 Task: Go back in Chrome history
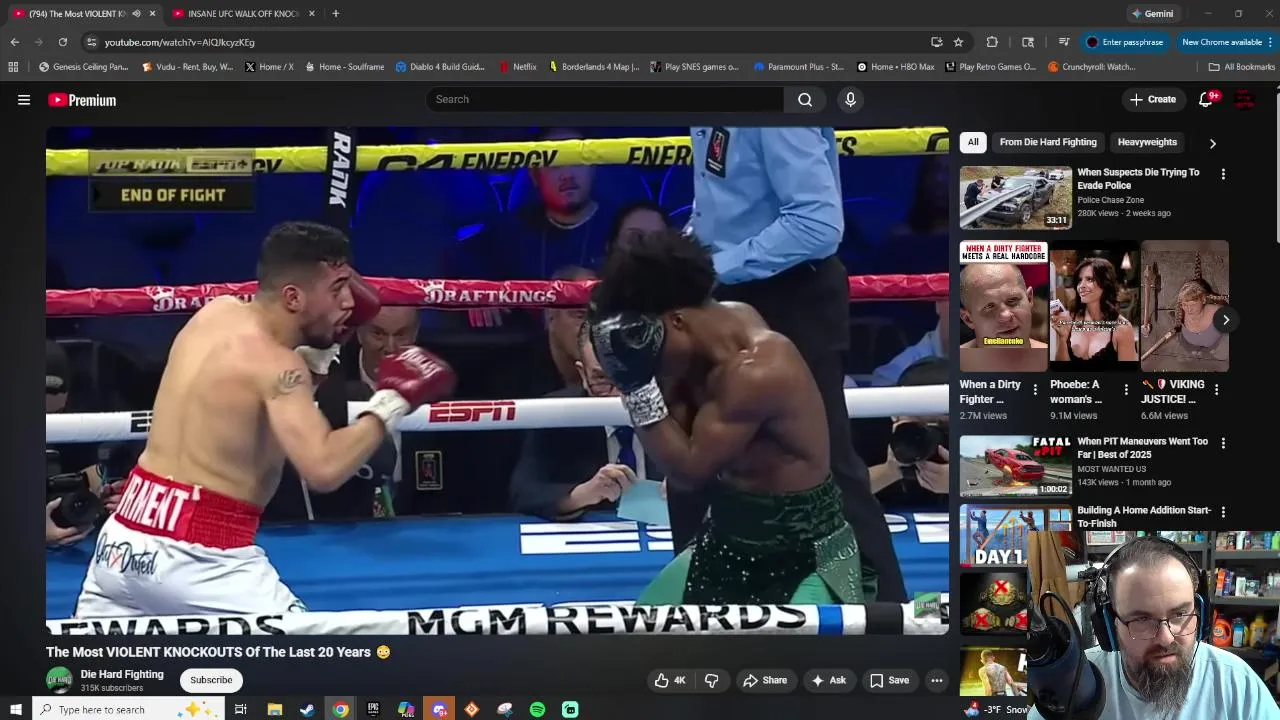coord(15,42)
